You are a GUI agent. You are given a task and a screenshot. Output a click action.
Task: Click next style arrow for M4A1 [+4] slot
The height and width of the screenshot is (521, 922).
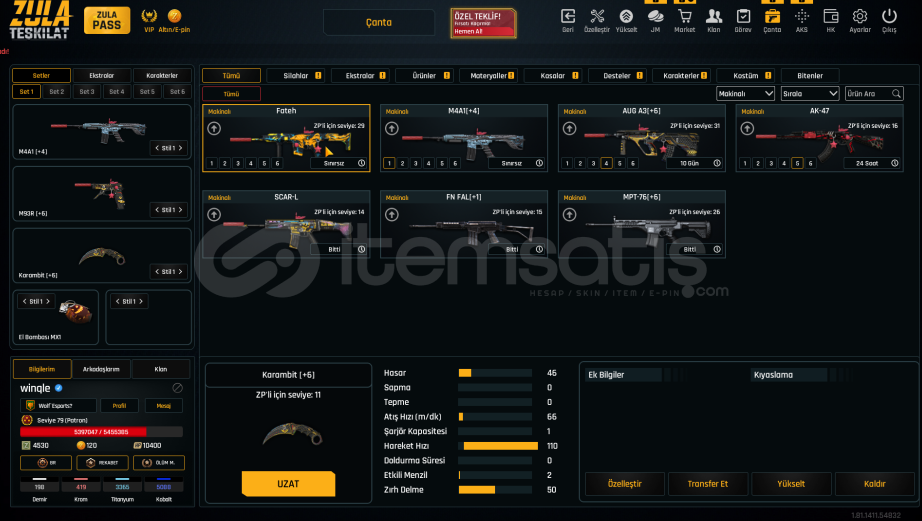point(181,148)
